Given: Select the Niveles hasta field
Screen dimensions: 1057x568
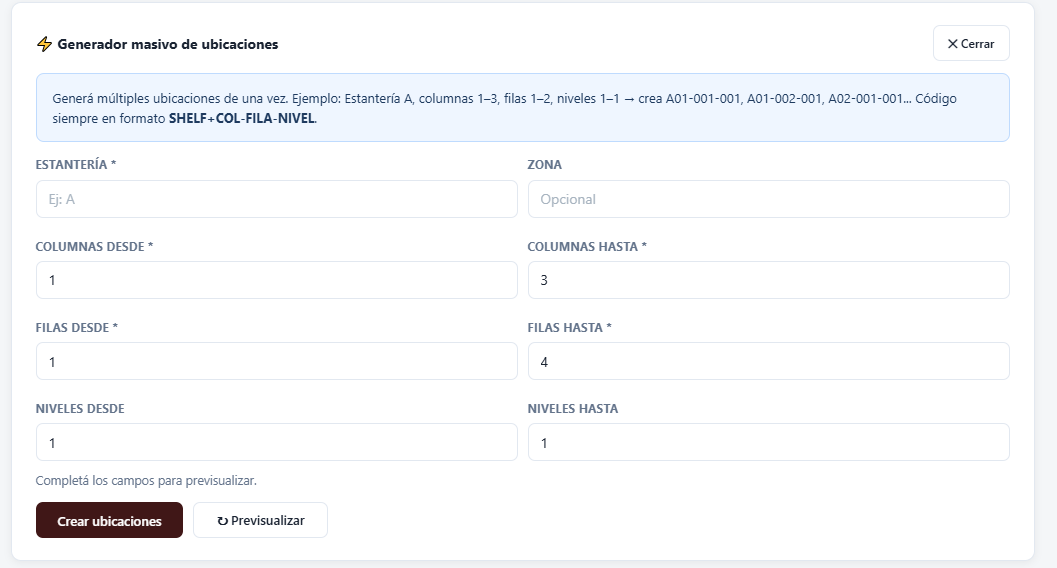Looking at the screenshot, I should 768,442.
